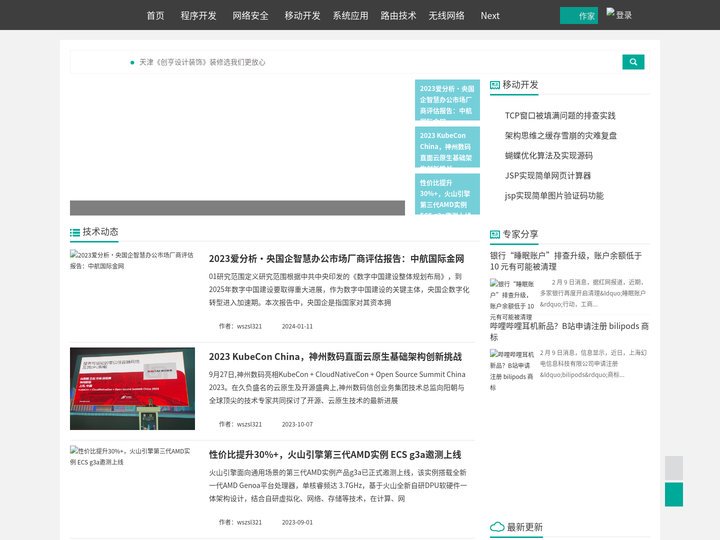Open the 哔哩哔哩耳机新品 bilipods article title

(569, 332)
